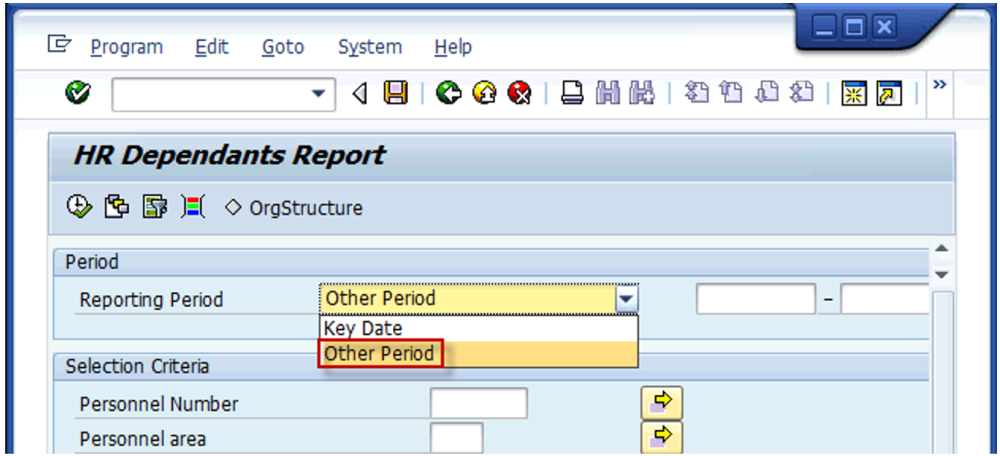Open the Goto menu
This screenshot has height=456, width=1000.
[283, 47]
